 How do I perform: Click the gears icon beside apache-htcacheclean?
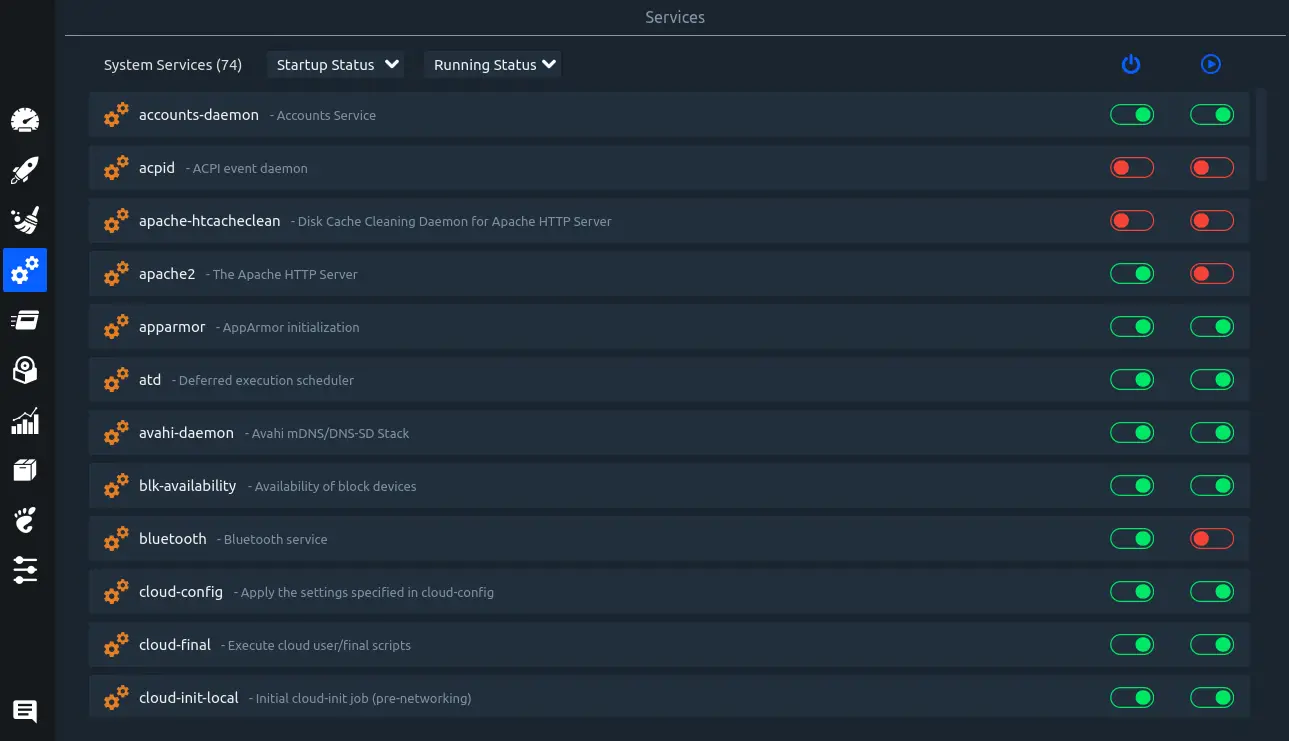(116, 221)
